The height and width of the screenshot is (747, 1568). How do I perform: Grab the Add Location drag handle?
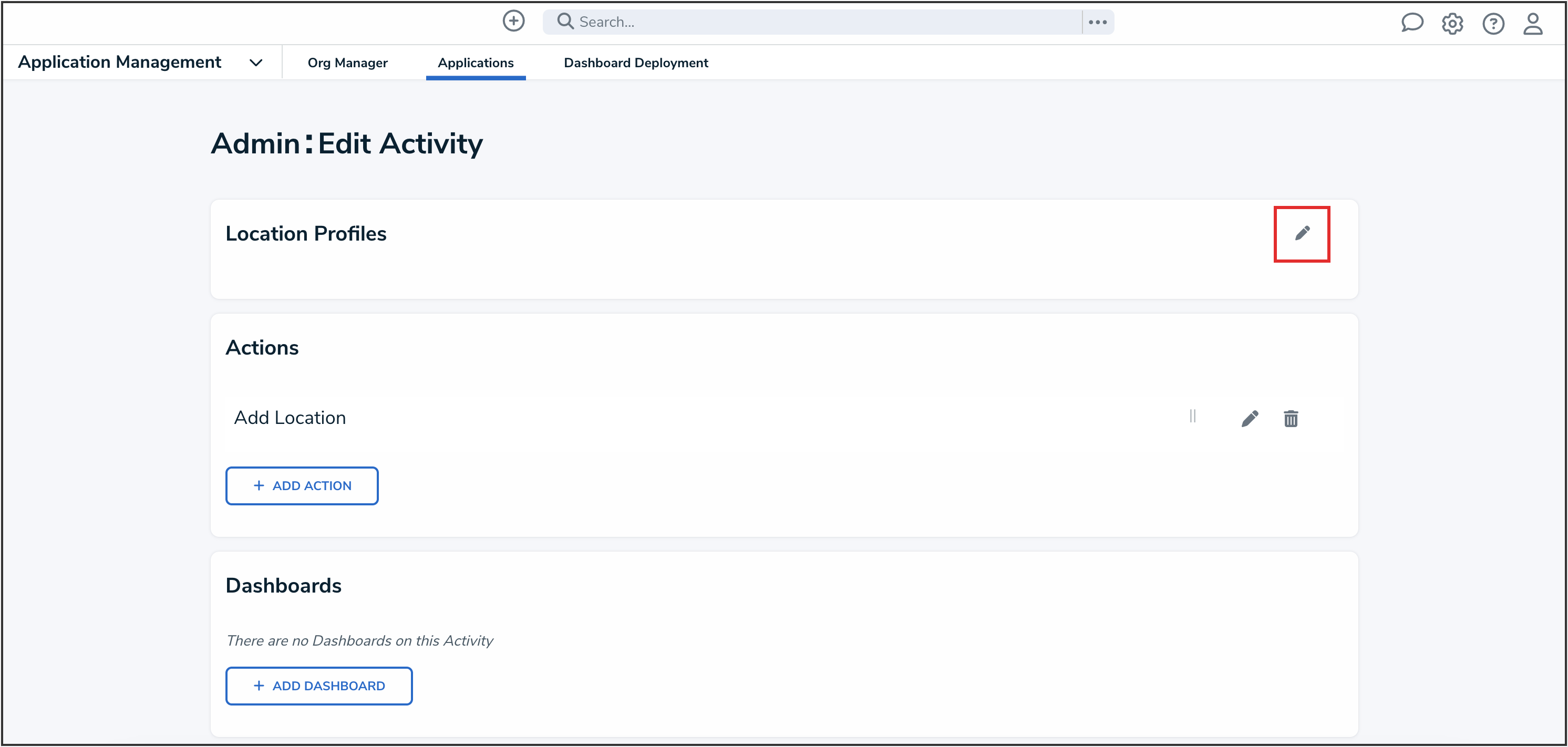[1192, 416]
